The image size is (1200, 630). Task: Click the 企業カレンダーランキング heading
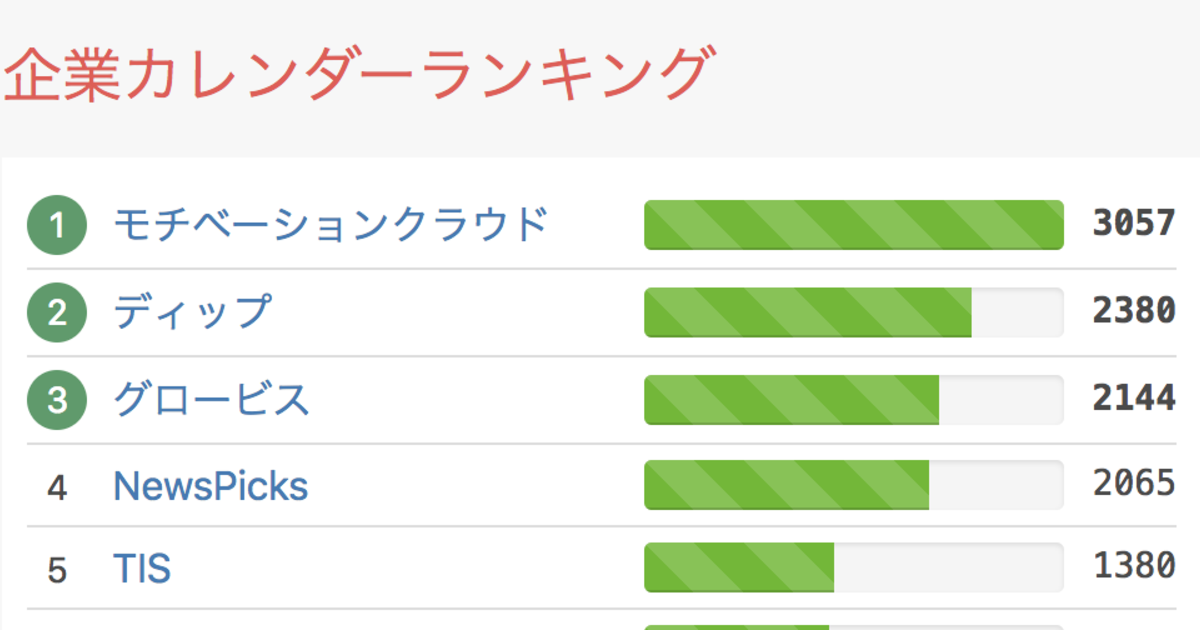pyautogui.click(x=361, y=77)
